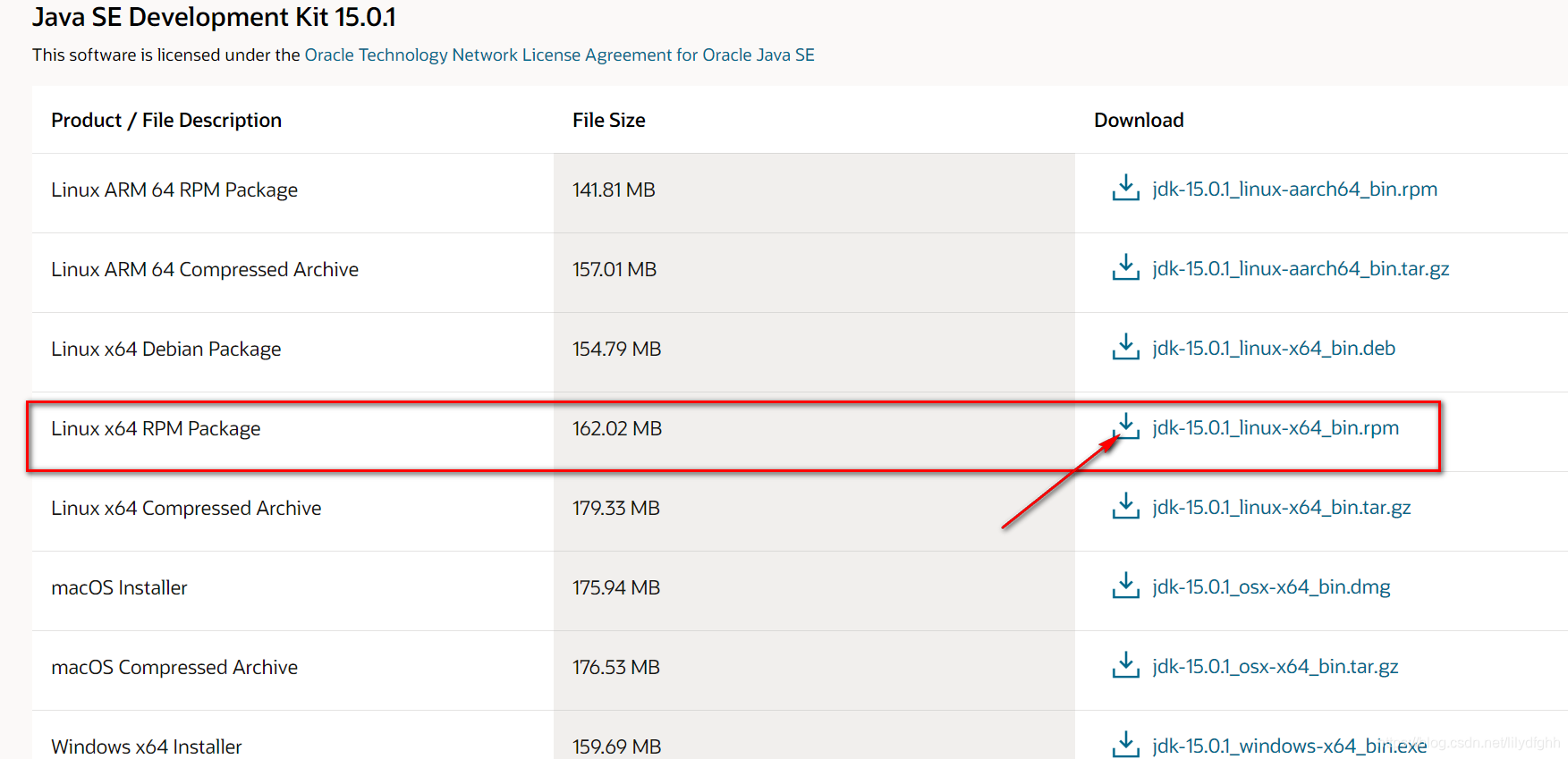Click download icon for linux-aarch64_bin.tar.gz
This screenshot has height=759, width=1568.
point(1125,268)
